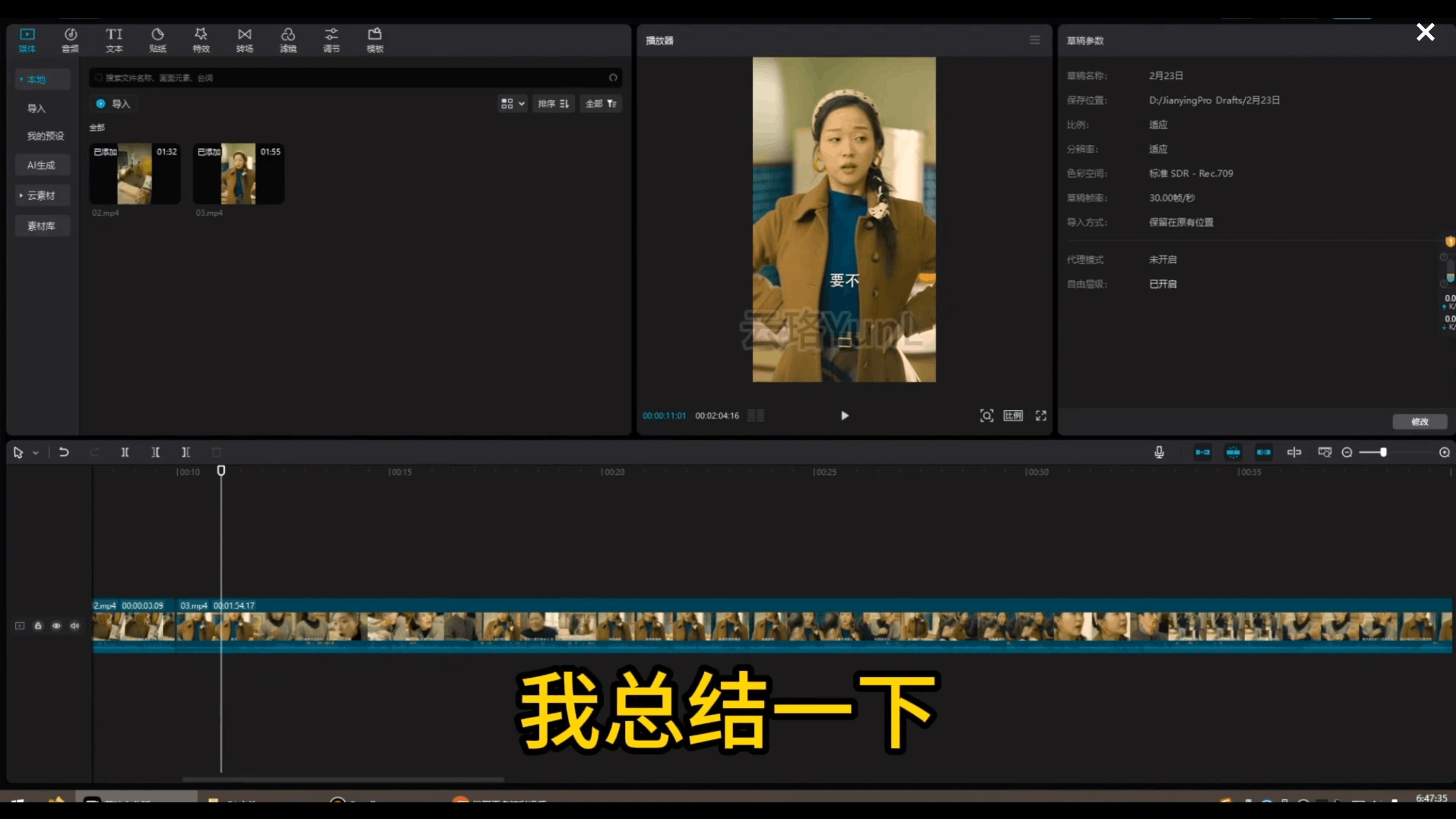Open the 全部 filter dropdown
The image size is (1456, 819).
pos(601,104)
